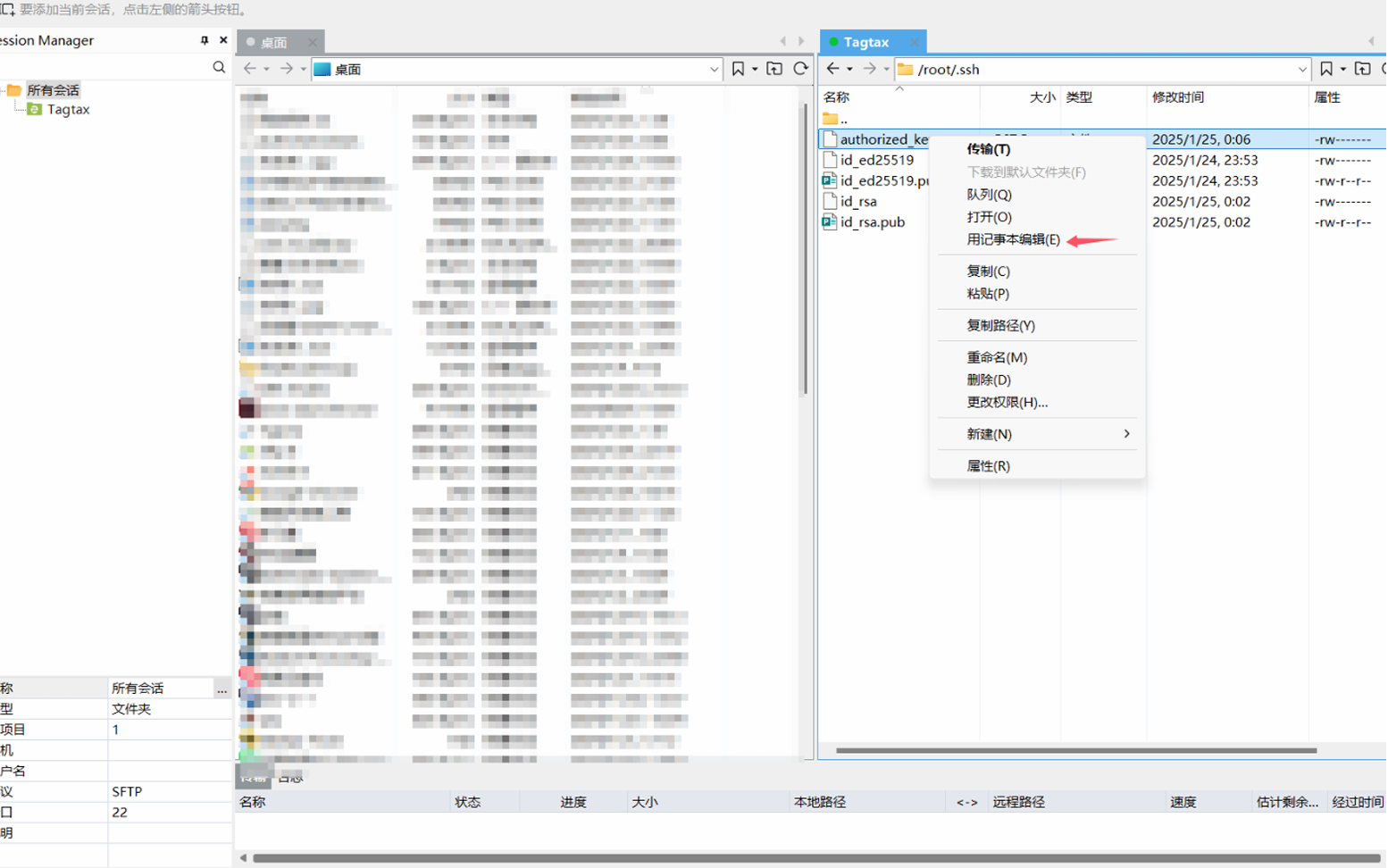Open the local path 桌面 dropdown
Image resolution: width=1388 pixels, height=868 pixels.
(714, 69)
